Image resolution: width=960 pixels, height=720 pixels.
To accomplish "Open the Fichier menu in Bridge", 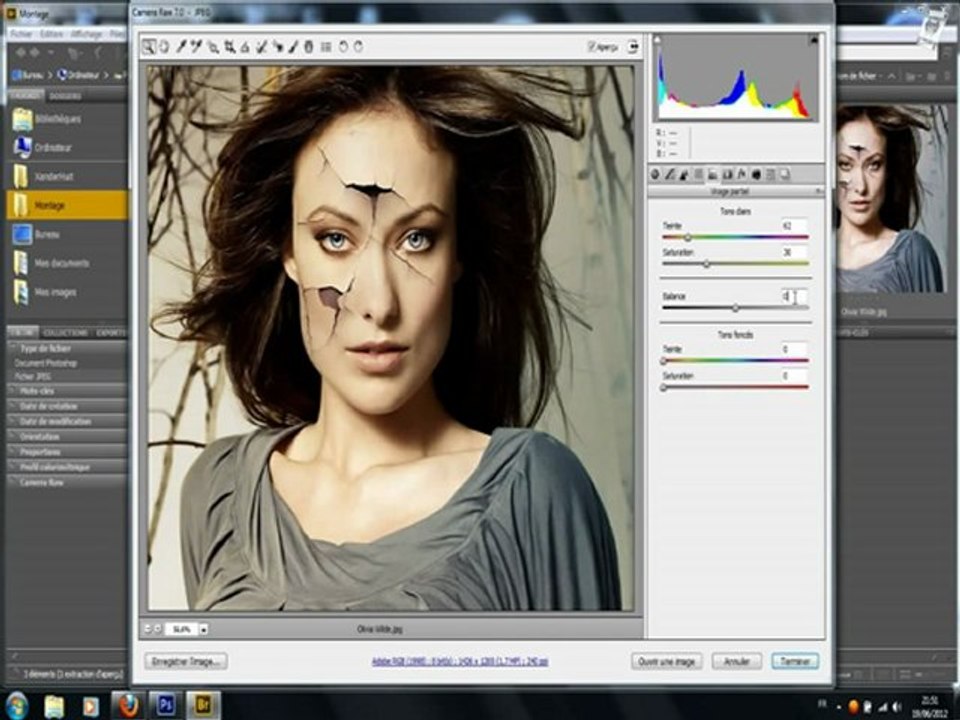I will (21, 34).
